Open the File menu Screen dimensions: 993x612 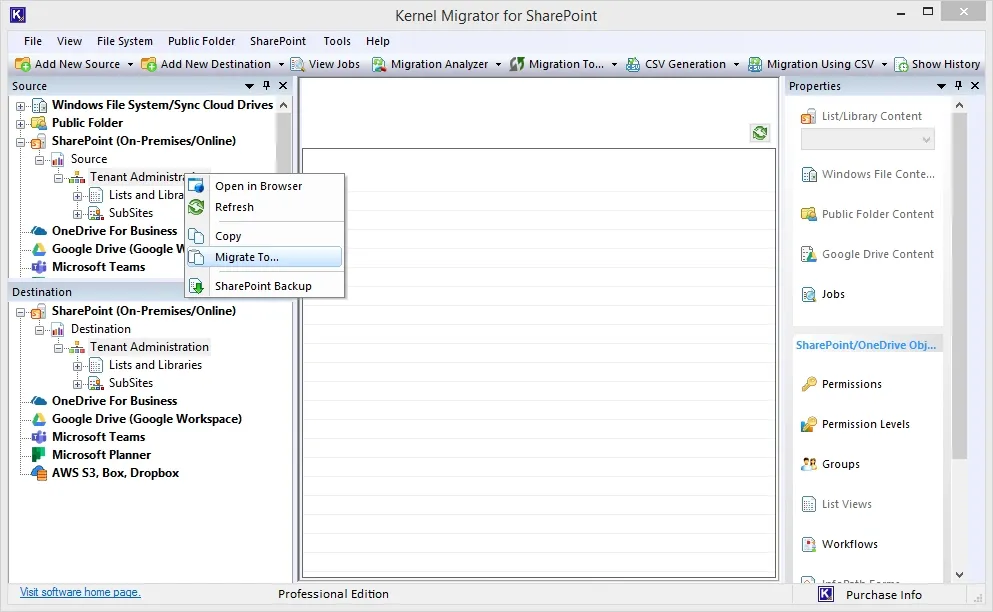(33, 41)
